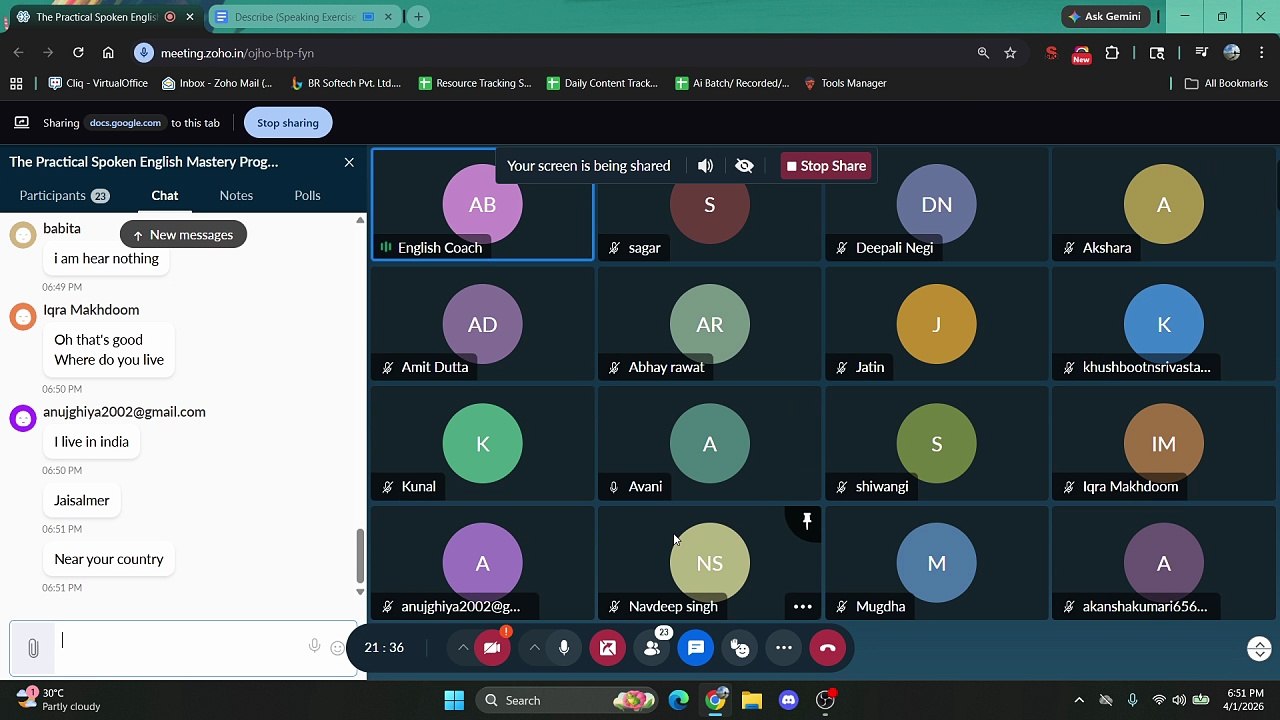The image size is (1280, 720).
Task: Open the Tools Manager bookmark
Action: (x=845, y=84)
